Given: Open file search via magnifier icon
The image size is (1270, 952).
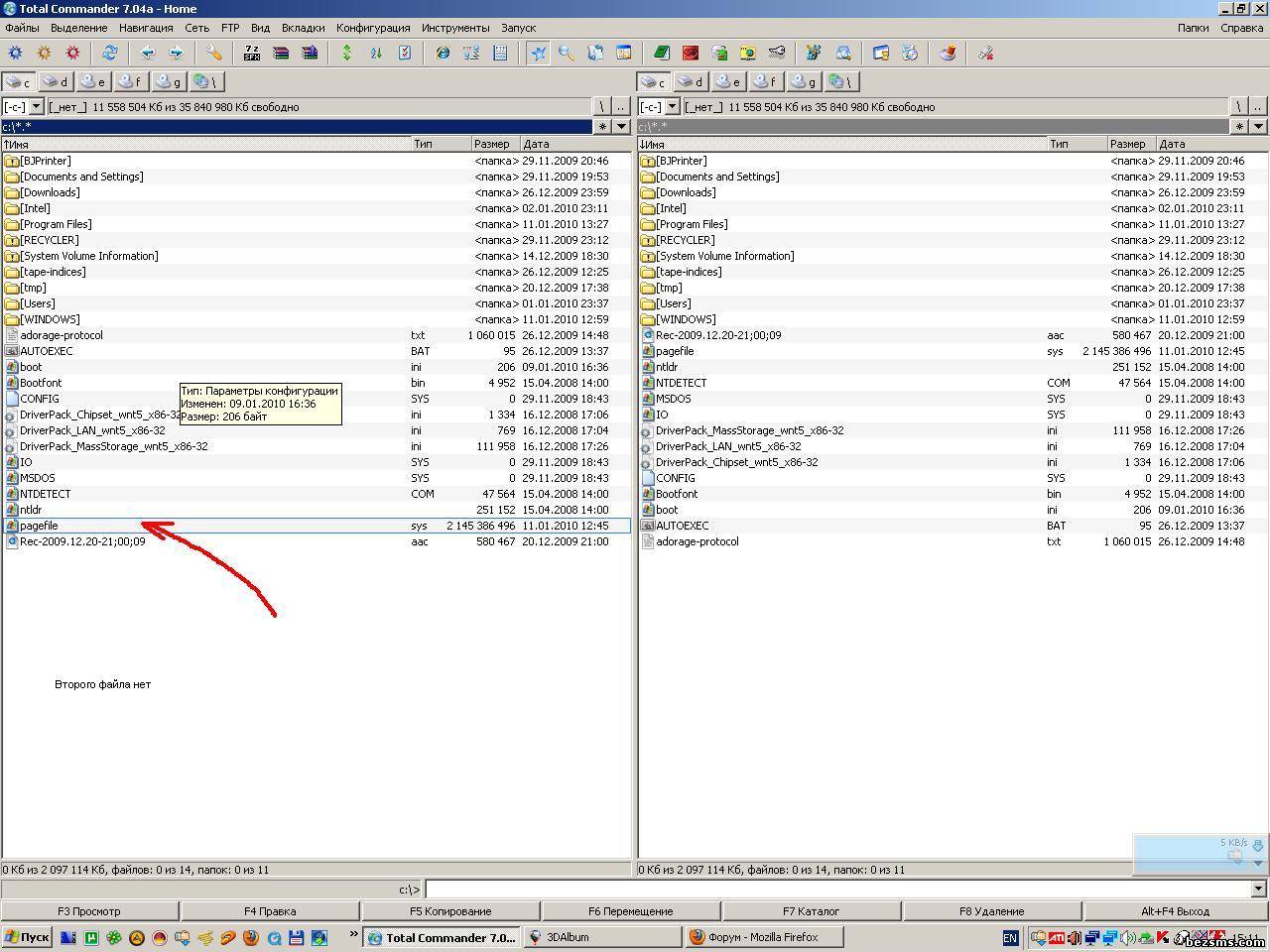Looking at the screenshot, I should [567, 53].
